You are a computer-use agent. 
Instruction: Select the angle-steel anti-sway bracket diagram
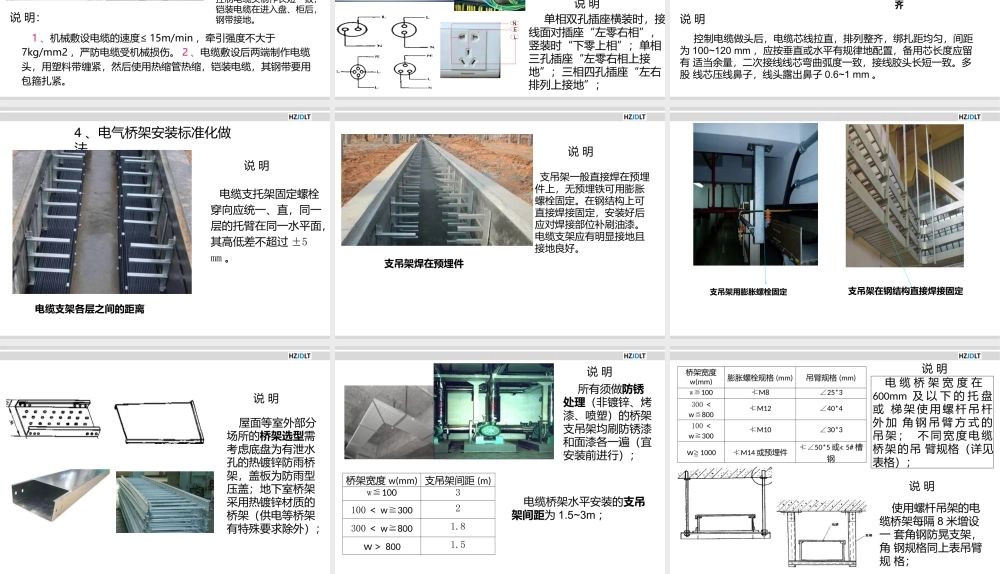(825, 533)
